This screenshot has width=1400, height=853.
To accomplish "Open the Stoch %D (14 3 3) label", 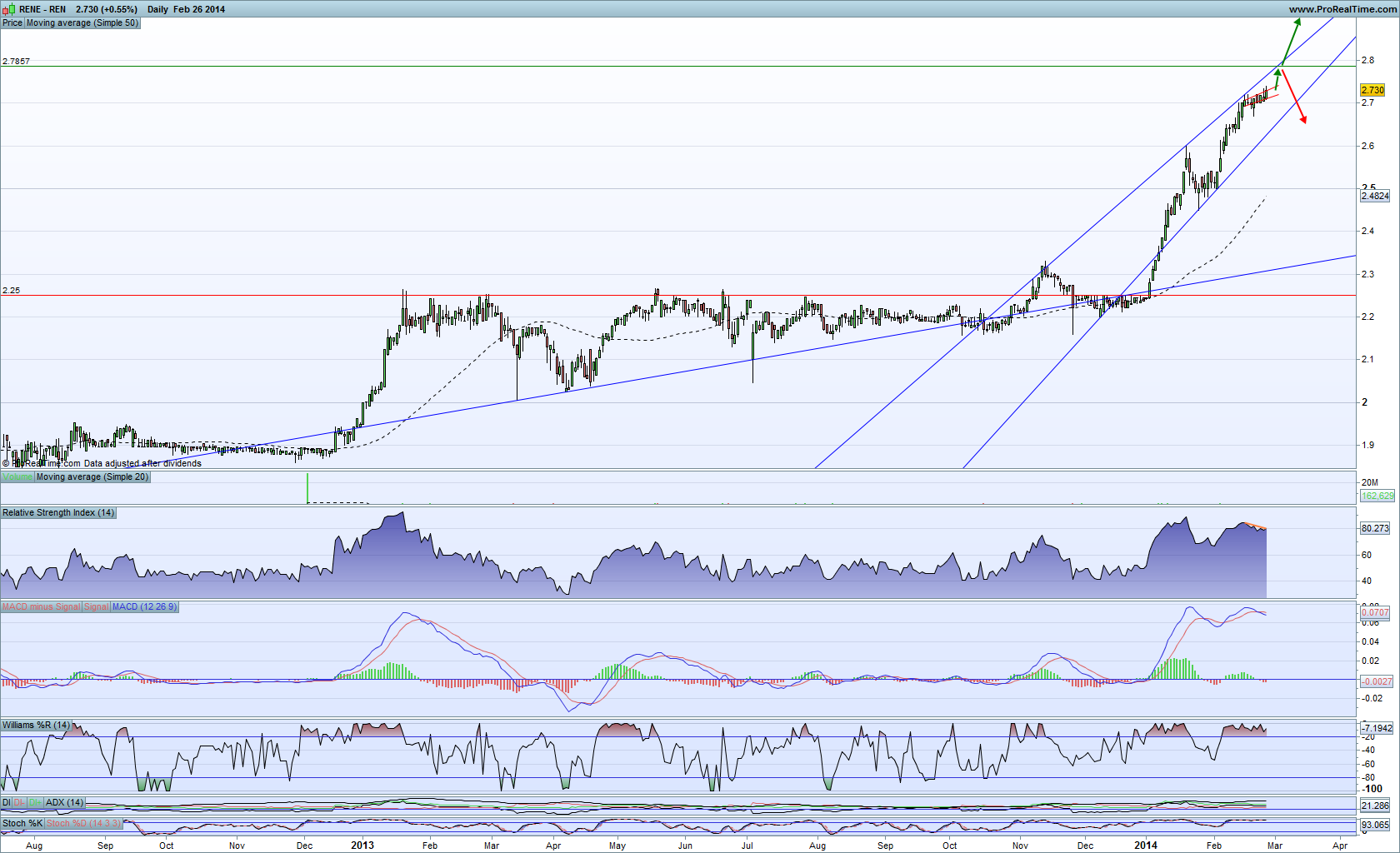I will coord(84,823).
